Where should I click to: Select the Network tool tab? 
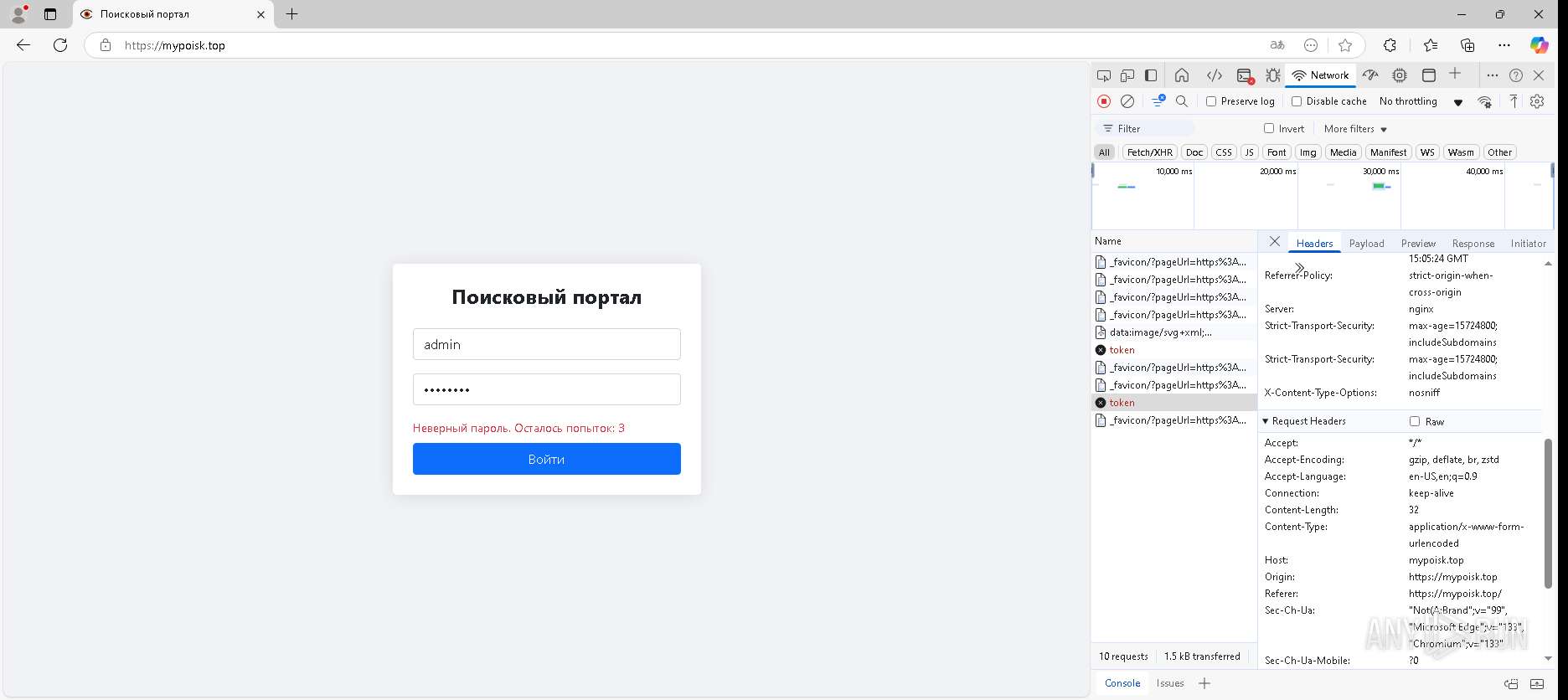[x=1321, y=75]
